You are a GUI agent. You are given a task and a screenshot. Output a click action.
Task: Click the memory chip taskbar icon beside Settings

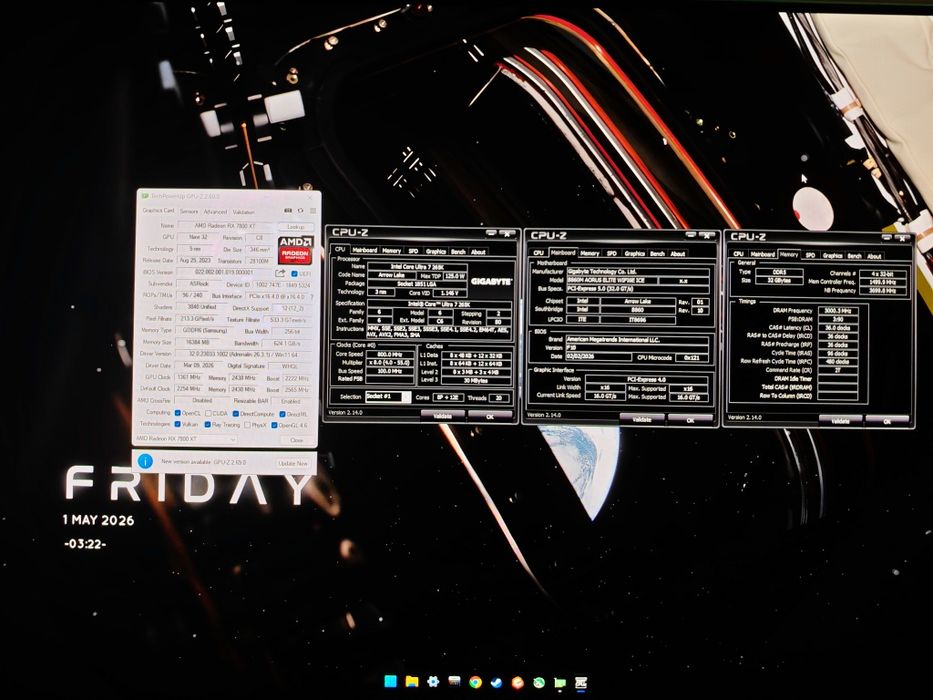tap(454, 682)
